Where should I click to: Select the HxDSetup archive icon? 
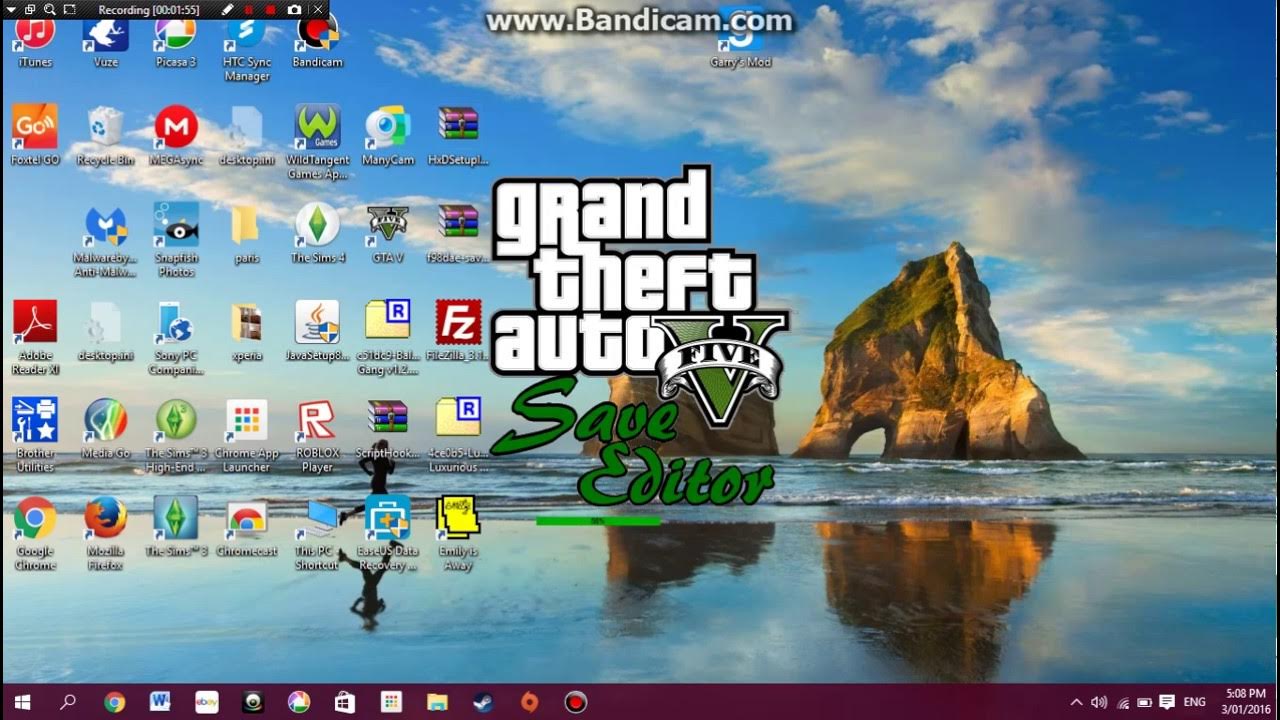(458, 136)
